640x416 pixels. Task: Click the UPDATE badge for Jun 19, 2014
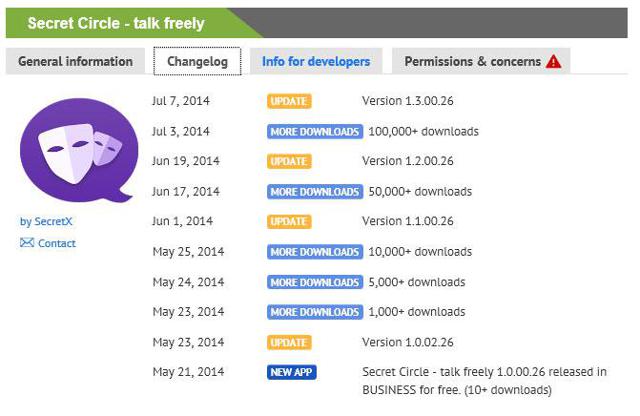(289, 161)
